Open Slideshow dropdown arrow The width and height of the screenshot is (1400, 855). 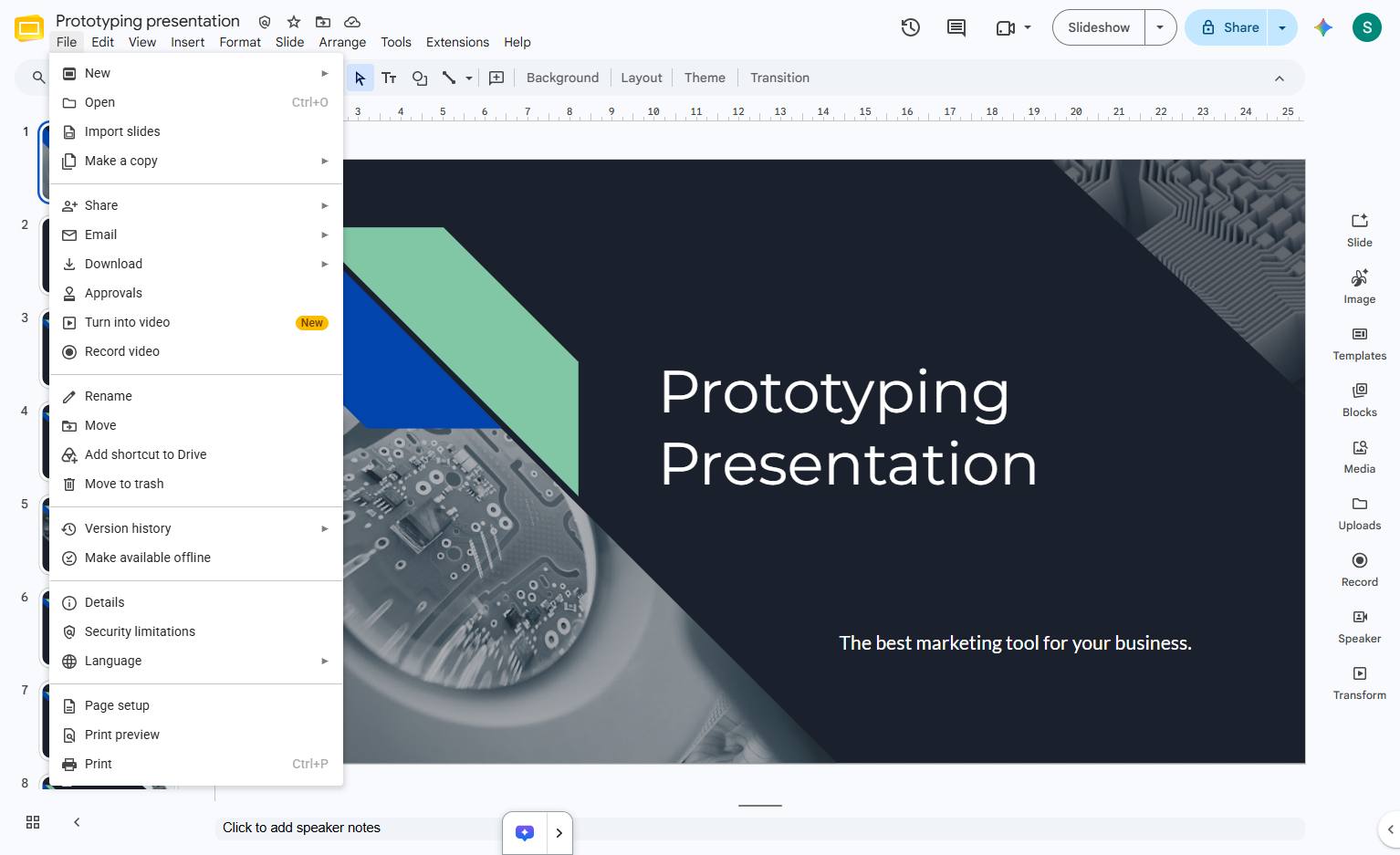pyautogui.click(x=1160, y=27)
